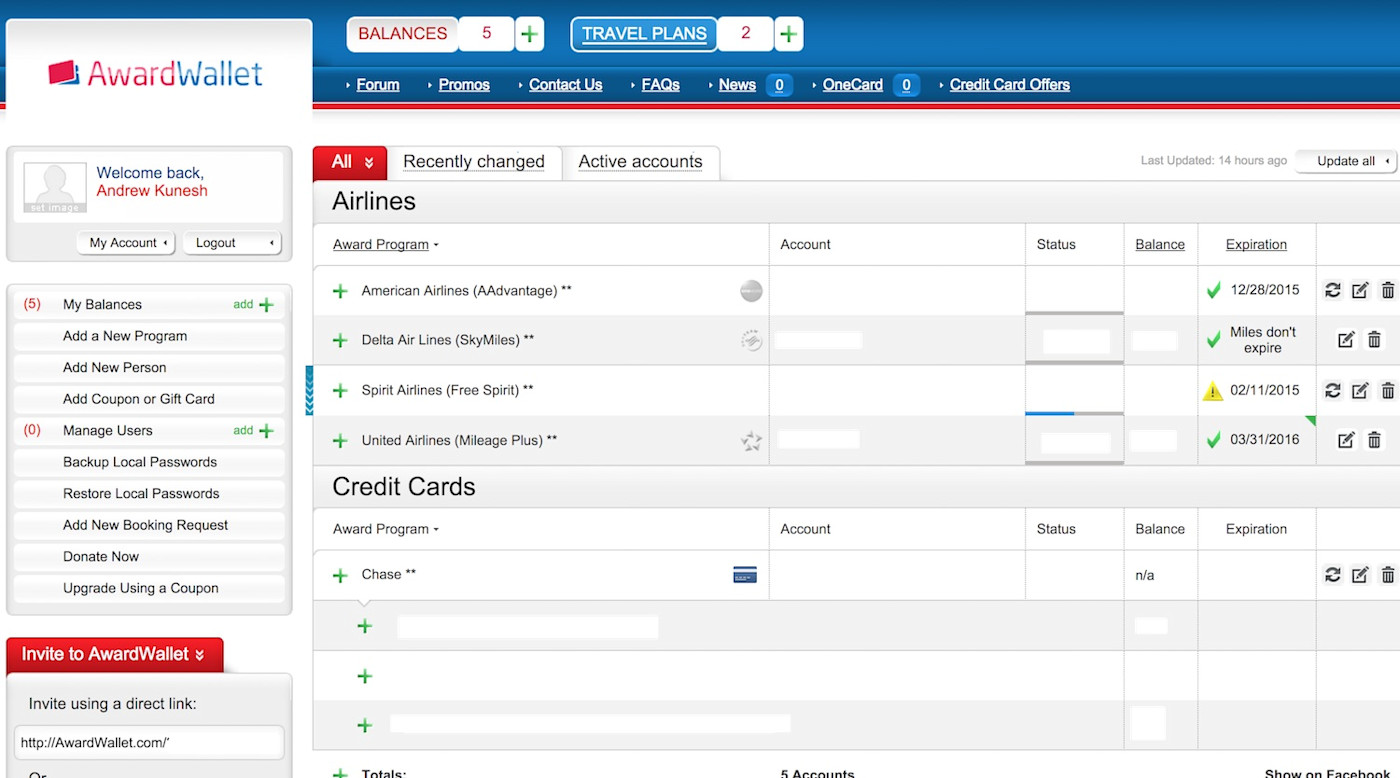This screenshot has height=778, width=1400.
Task: Switch to the Recently changed tab
Action: coord(474,162)
